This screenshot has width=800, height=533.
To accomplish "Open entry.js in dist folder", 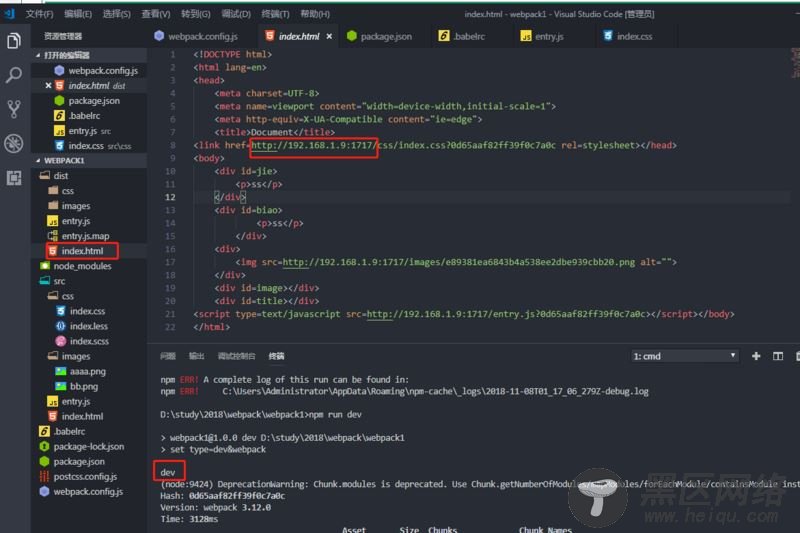I will coord(76,221).
